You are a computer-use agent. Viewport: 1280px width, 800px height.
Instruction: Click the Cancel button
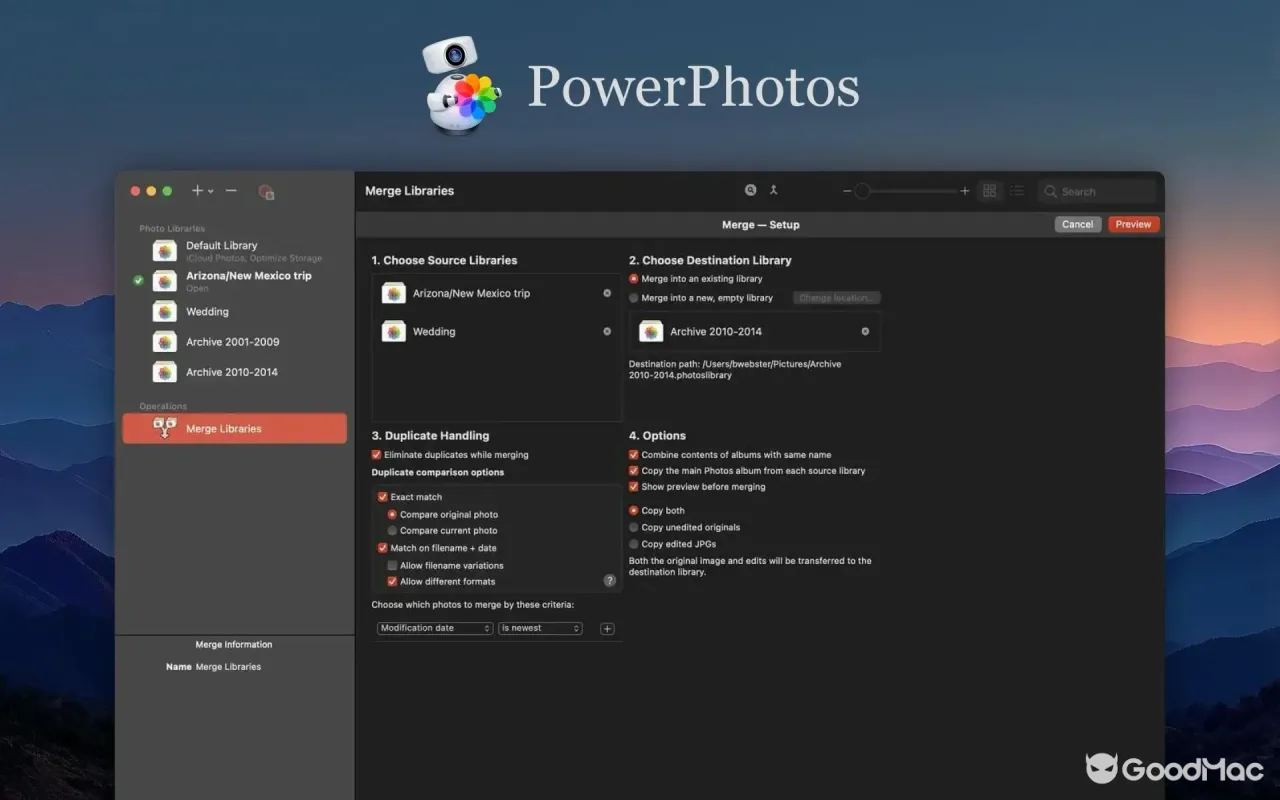click(1077, 224)
